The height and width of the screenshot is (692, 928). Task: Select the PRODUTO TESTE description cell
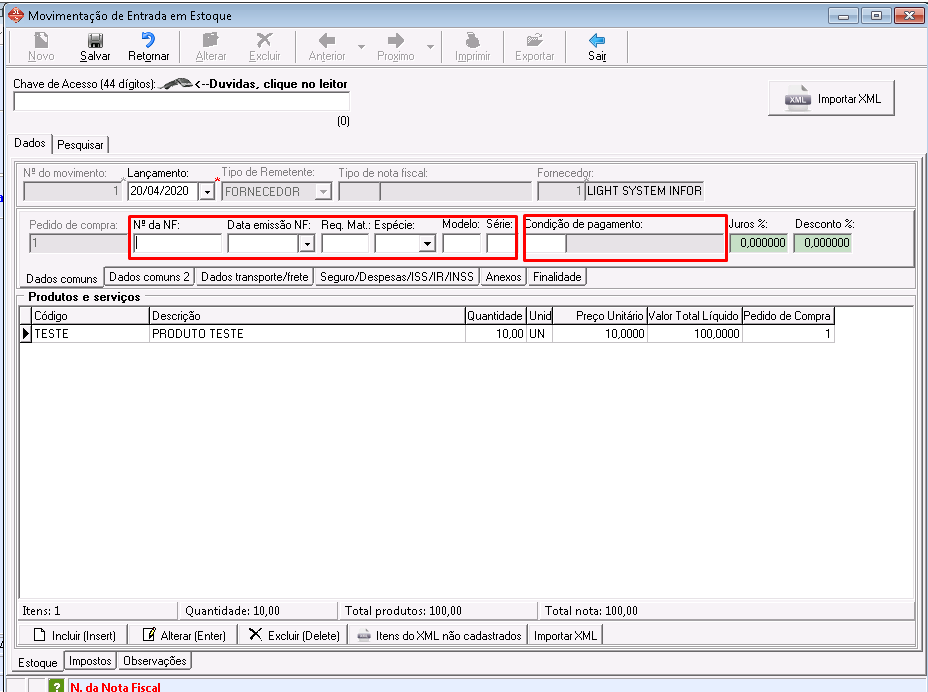tap(307, 333)
